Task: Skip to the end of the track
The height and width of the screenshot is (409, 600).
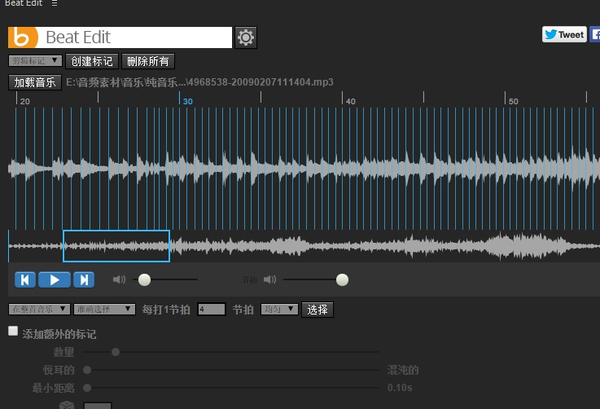Action: pyautogui.click(x=85, y=280)
